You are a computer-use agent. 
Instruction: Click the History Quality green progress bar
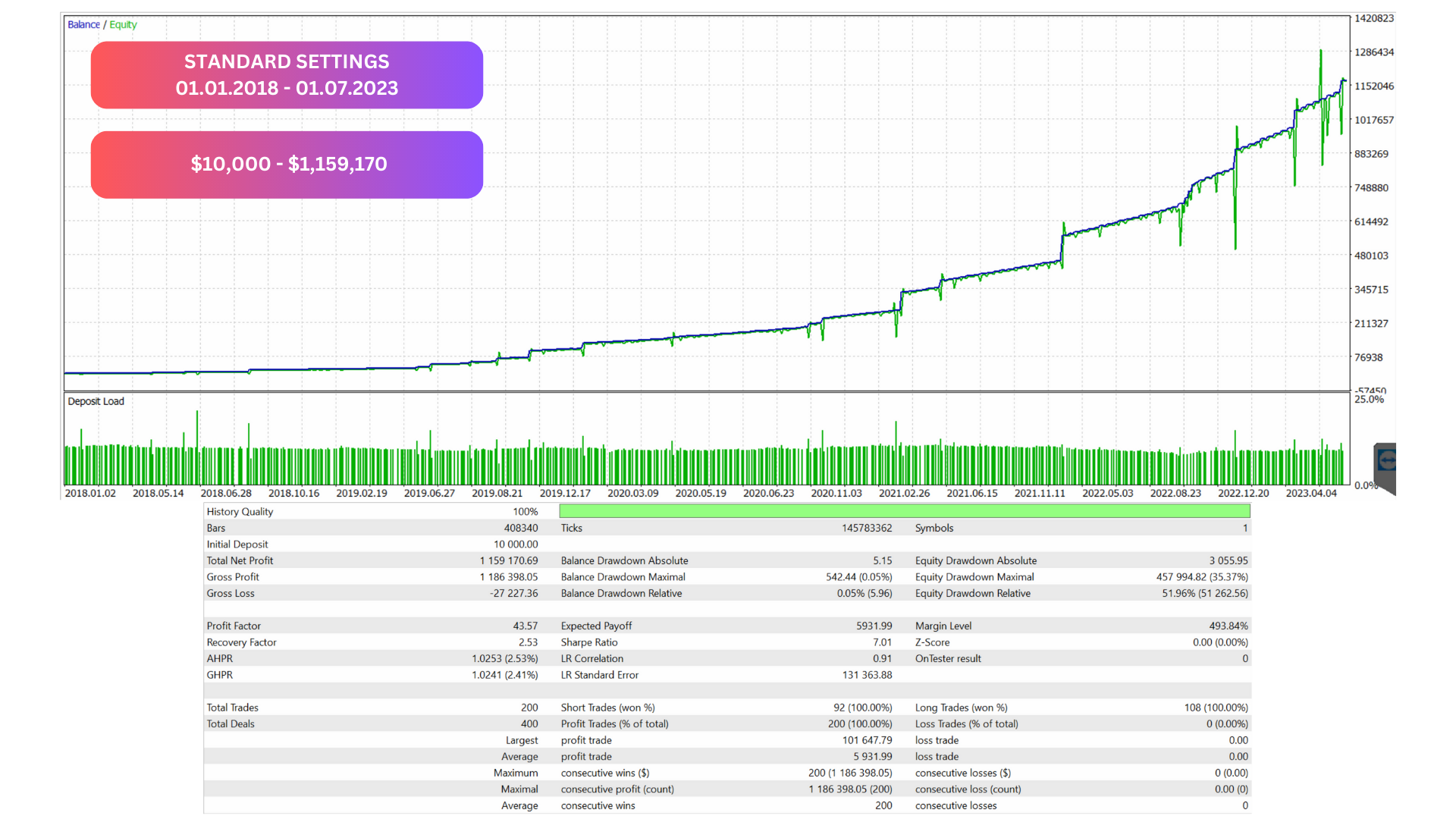coord(904,512)
